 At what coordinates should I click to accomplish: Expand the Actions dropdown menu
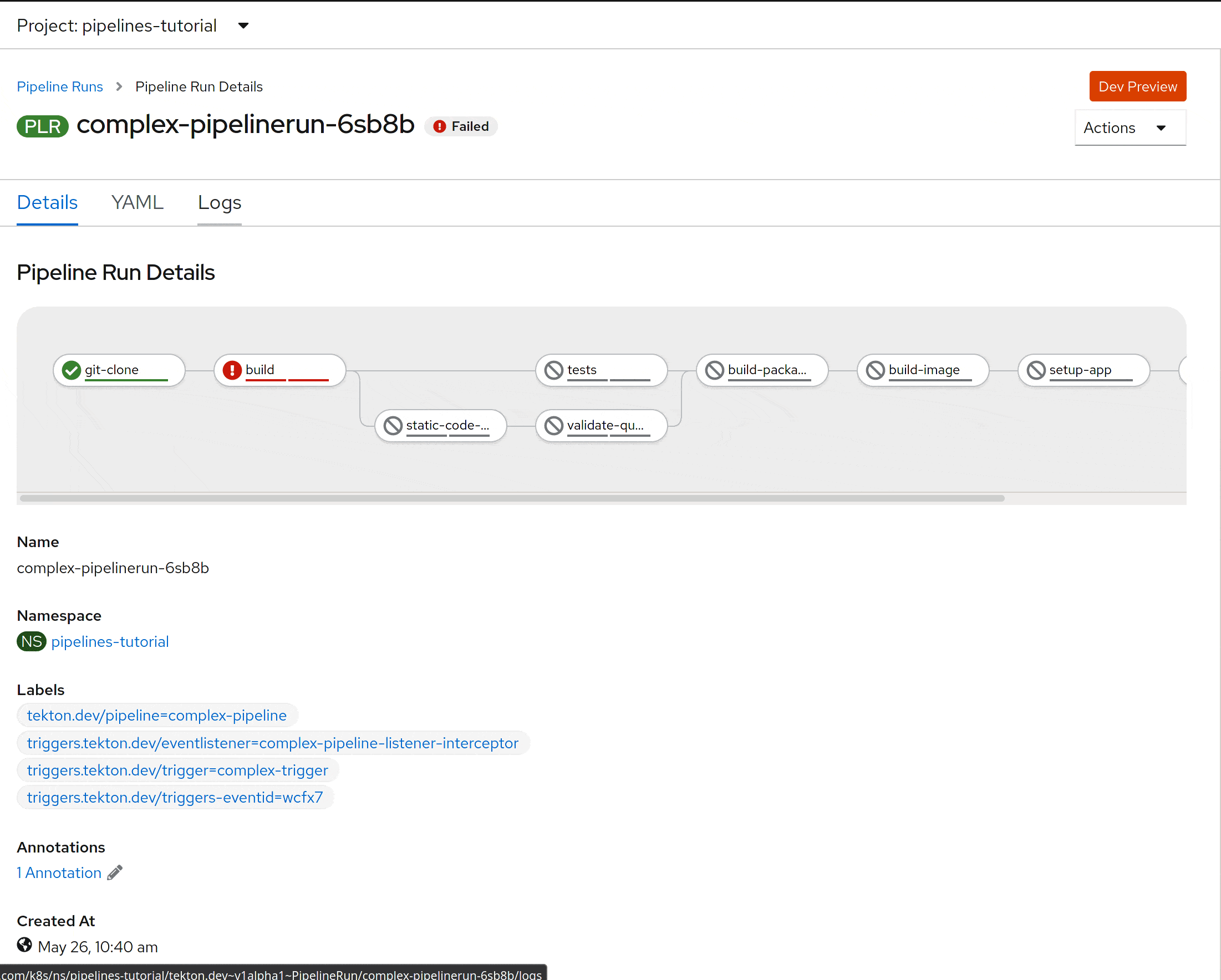pyautogui.click(x=1130, y=128)
